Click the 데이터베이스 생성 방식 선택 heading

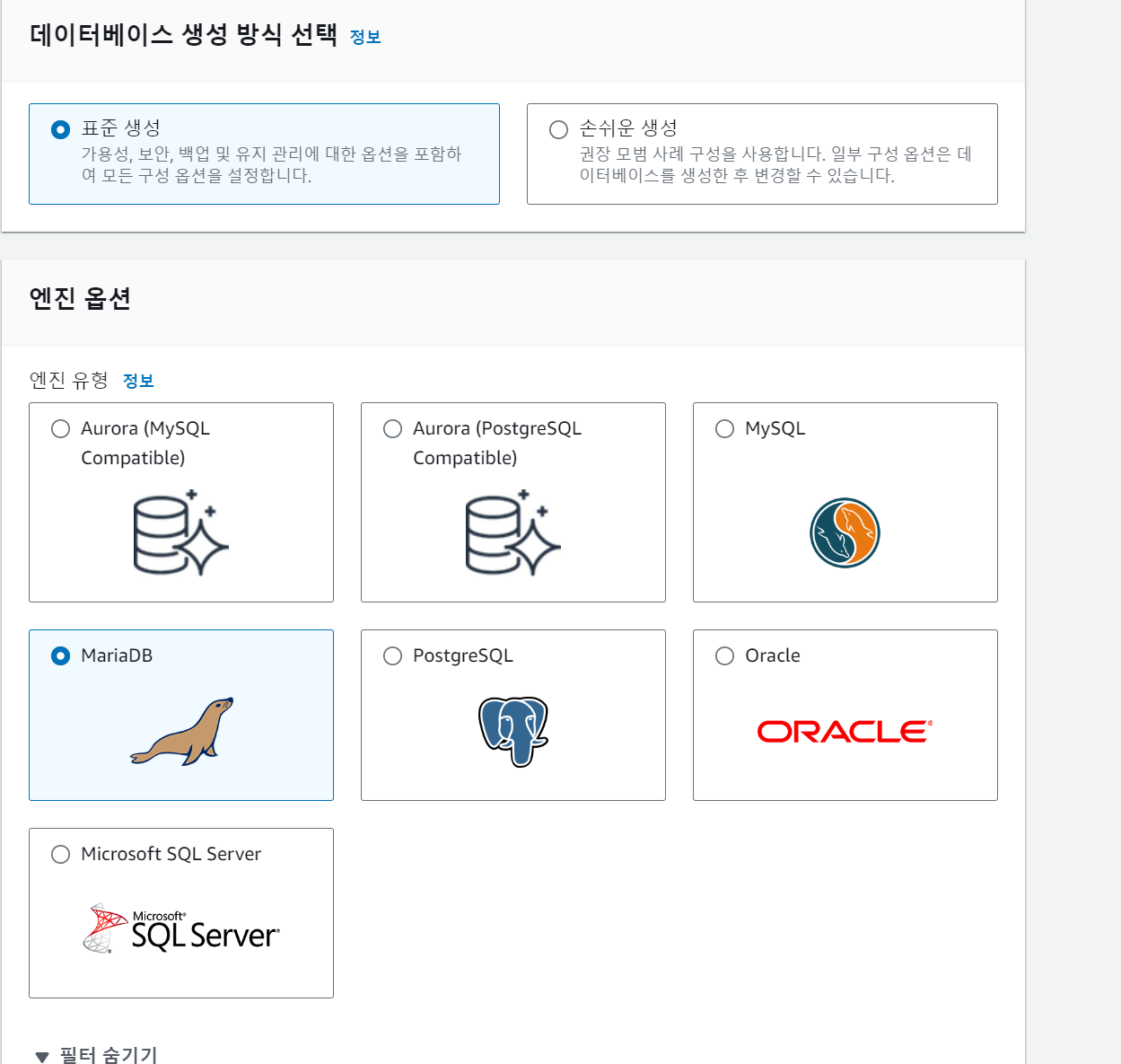coord(183,35)
